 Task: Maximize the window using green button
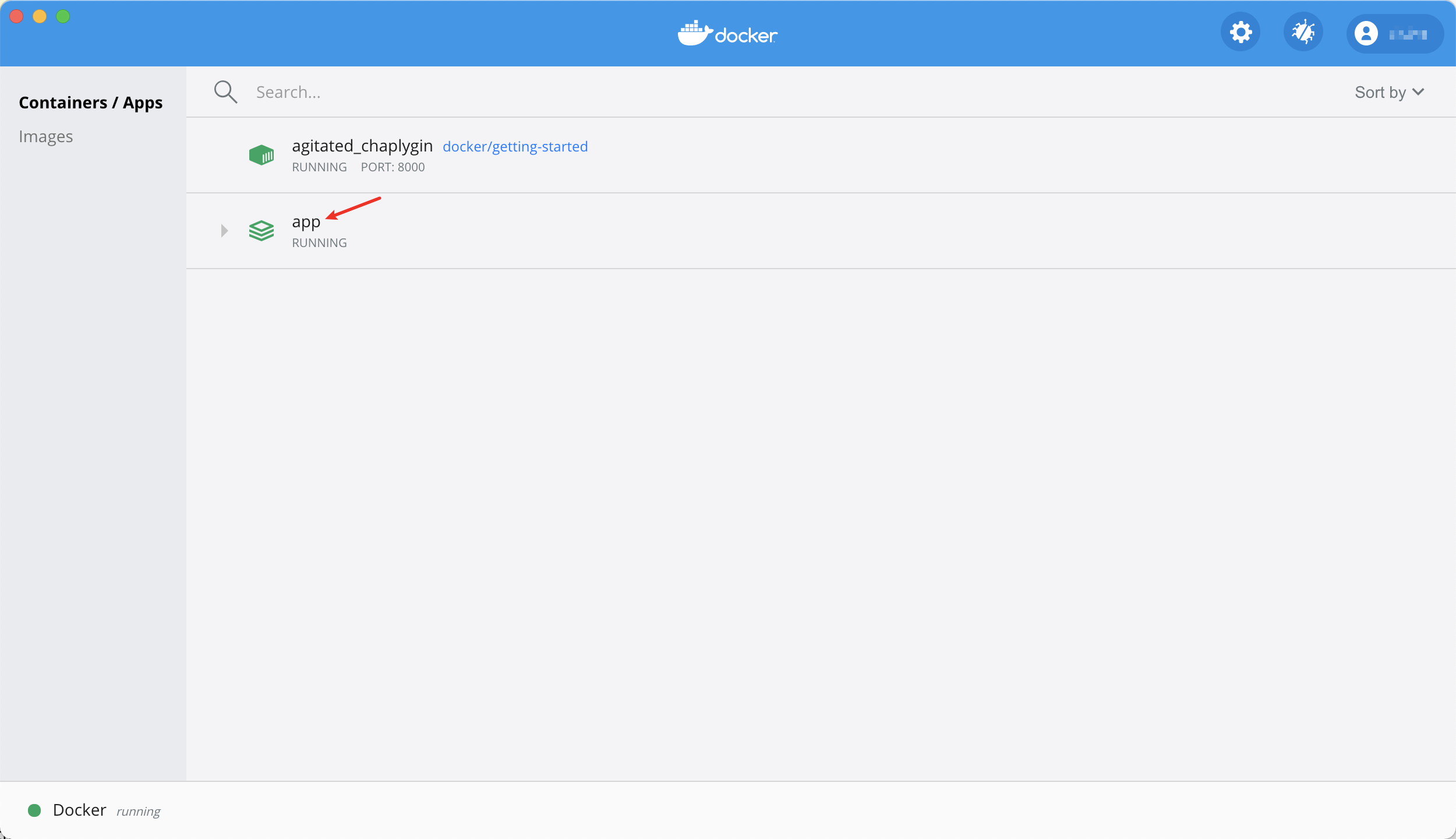point(63,16)
